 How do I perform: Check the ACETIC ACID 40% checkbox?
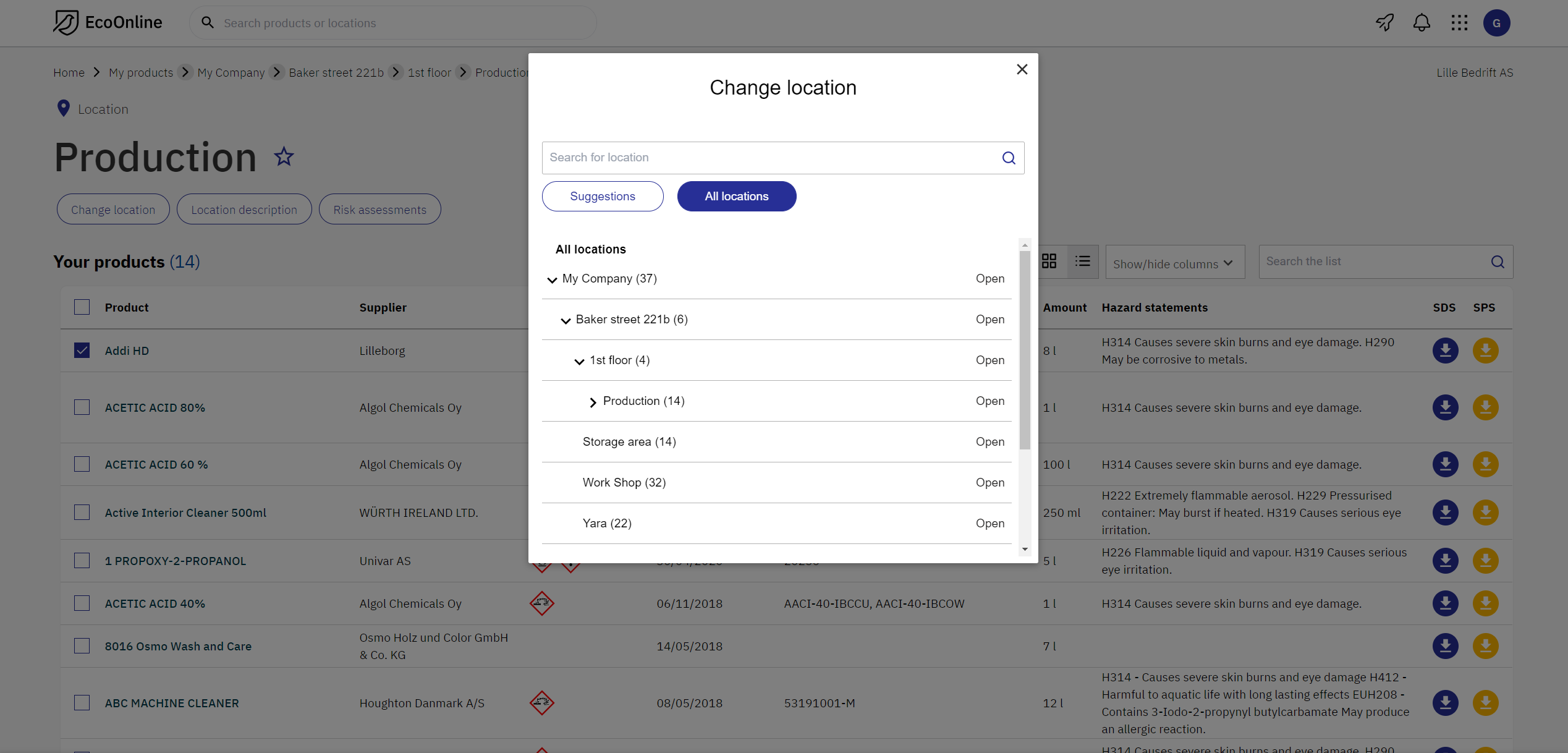(x=82, y=603)
